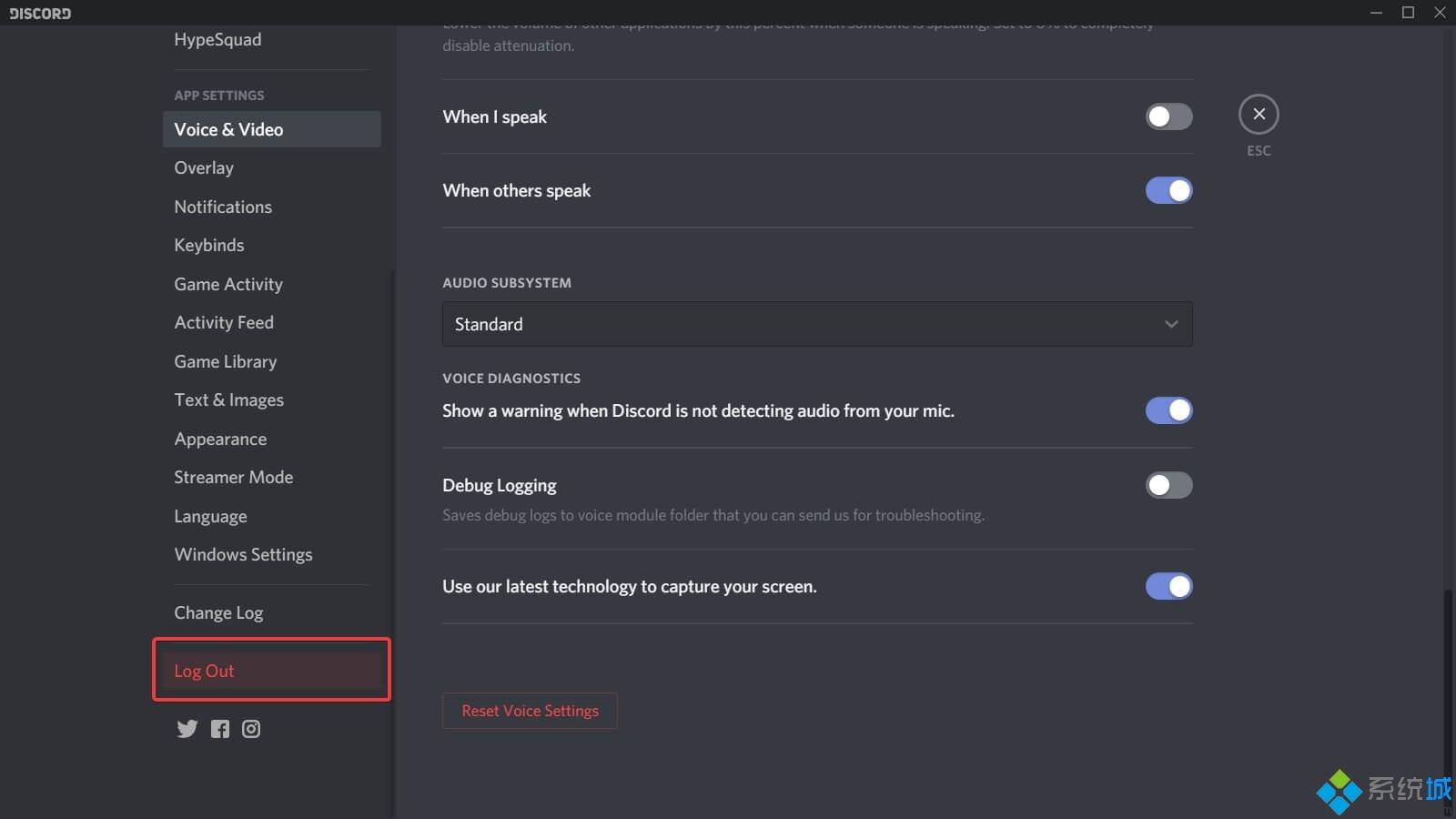1456x819 pixels.
Task: Click the 'Debug Logging' label text
Action: tap(499, 485)
